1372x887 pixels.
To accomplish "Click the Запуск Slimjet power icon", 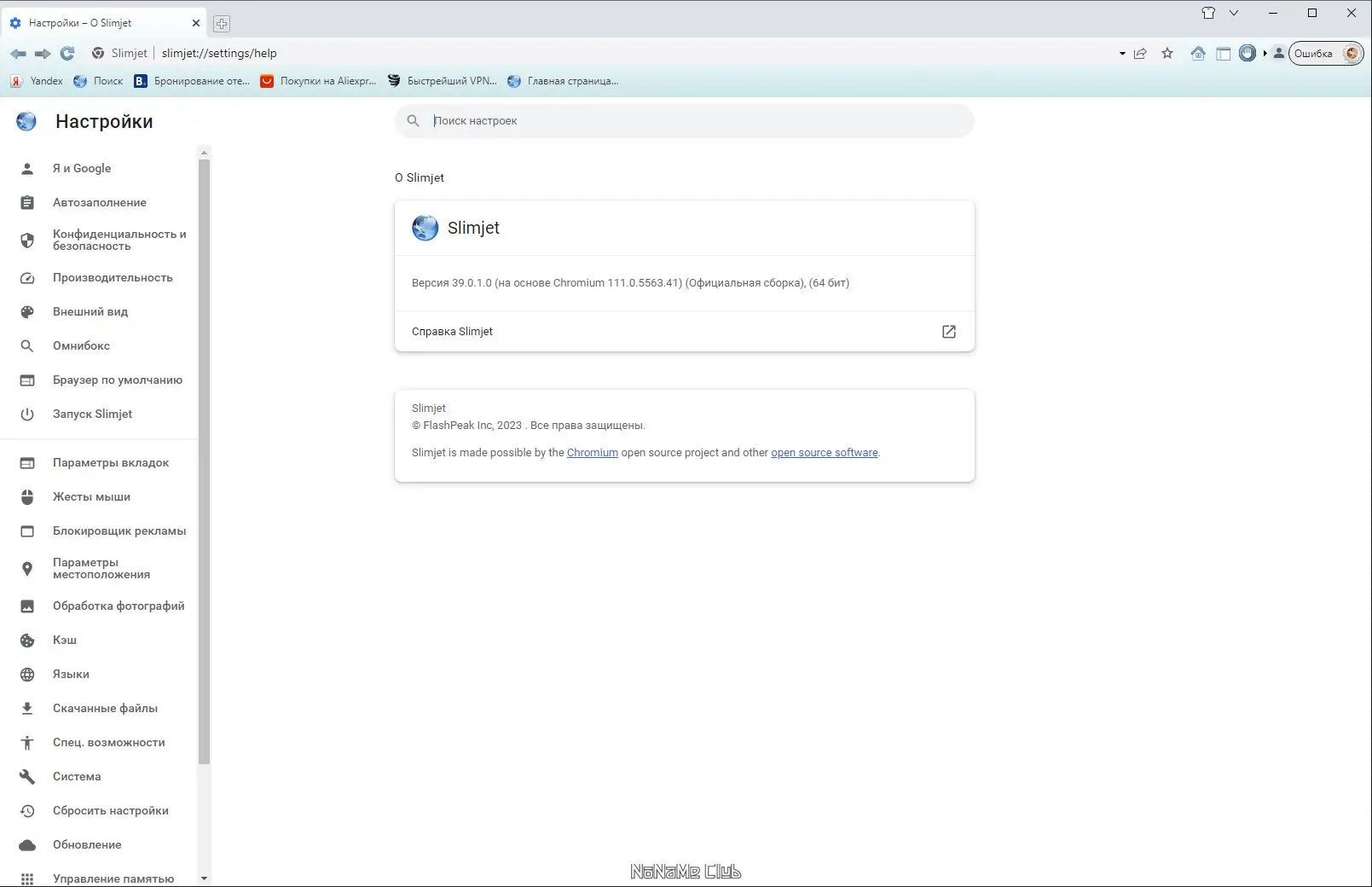I will 27,415.
